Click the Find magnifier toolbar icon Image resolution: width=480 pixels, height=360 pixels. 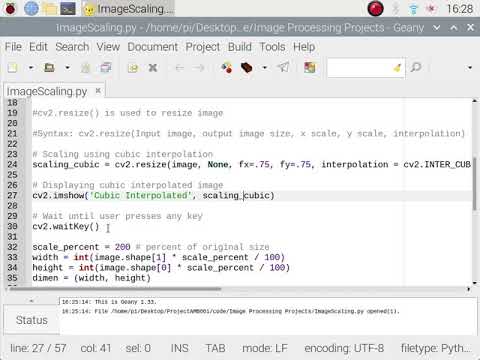(x=416, y=68)
